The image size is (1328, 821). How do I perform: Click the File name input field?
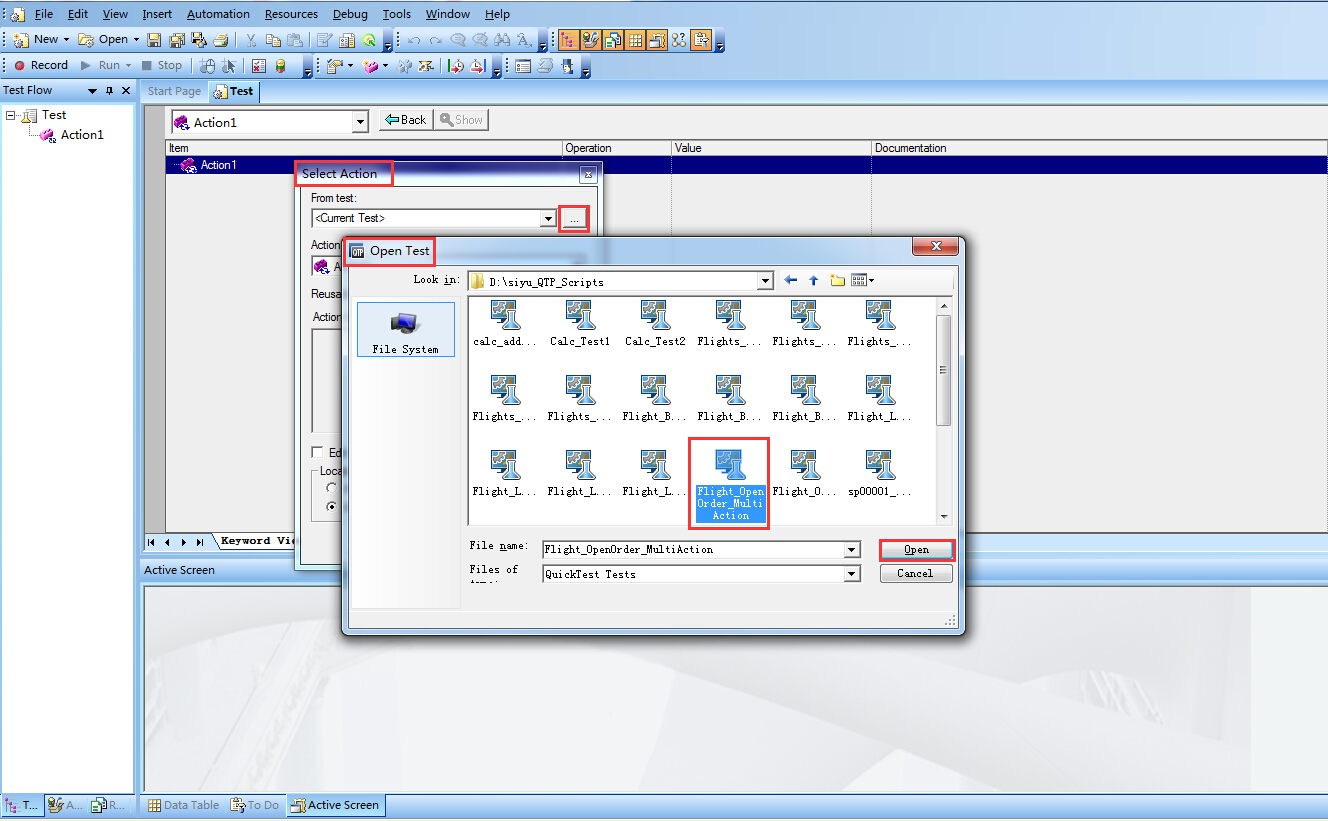pyautogui.click(x=692, y=549)
